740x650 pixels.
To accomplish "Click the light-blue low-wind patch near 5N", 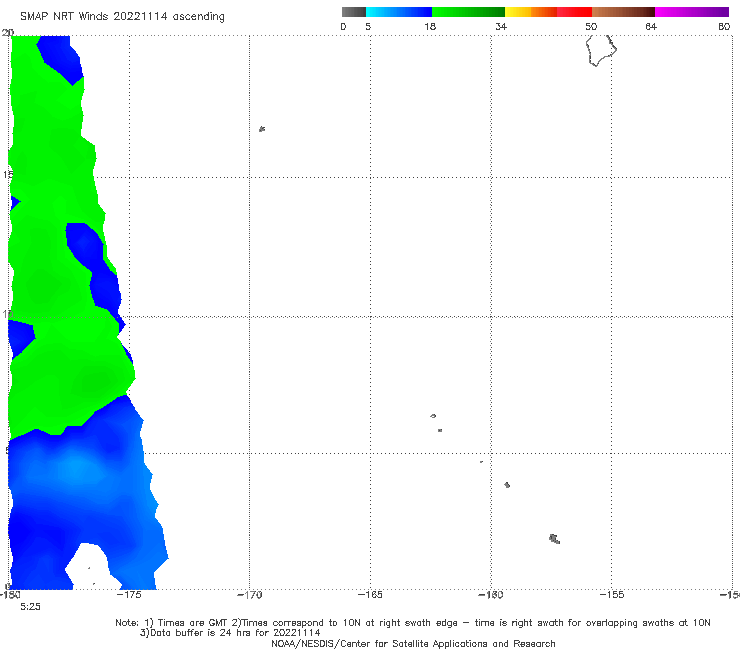I will coord(76,467).
